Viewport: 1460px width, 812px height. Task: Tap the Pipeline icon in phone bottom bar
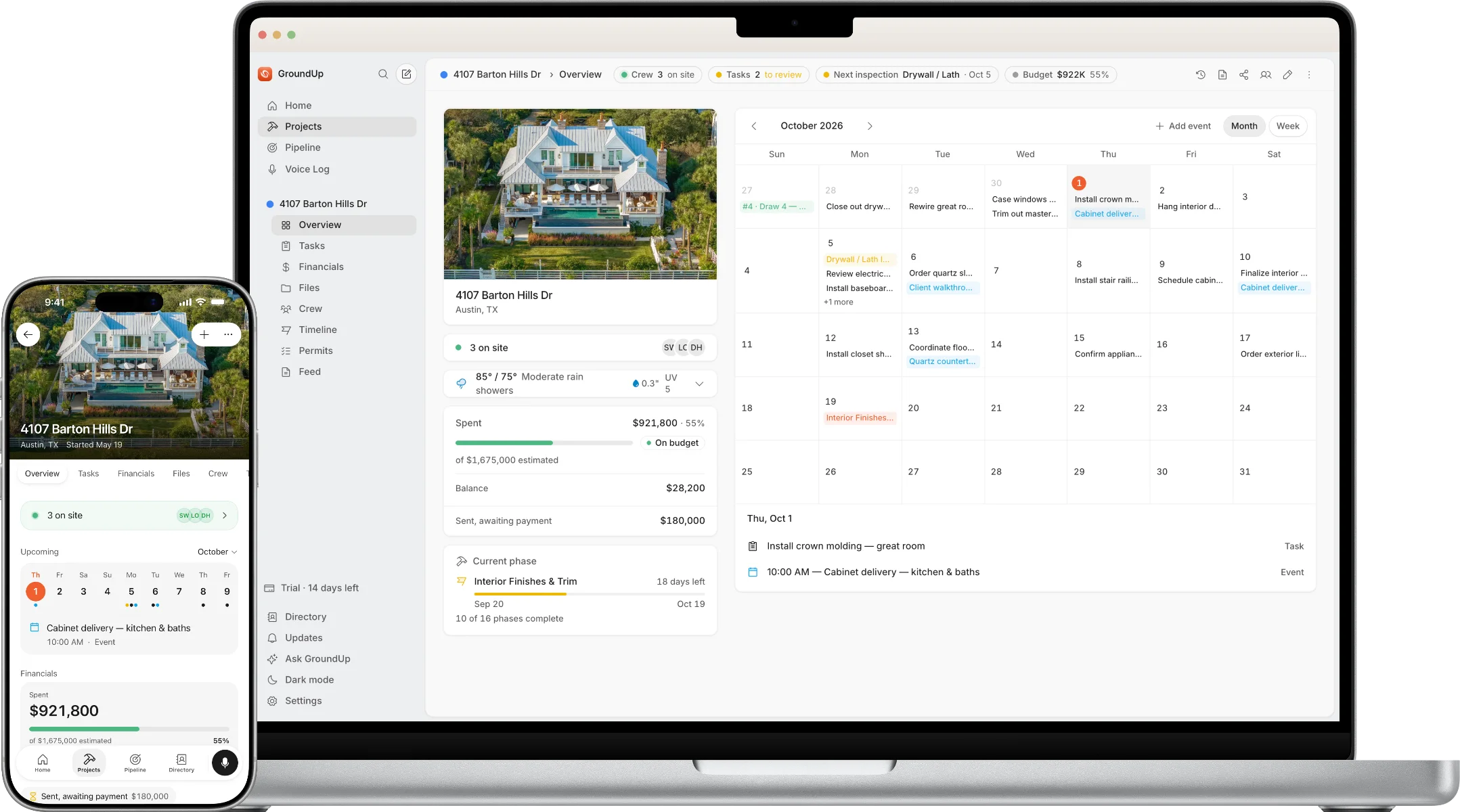[135, 763]
